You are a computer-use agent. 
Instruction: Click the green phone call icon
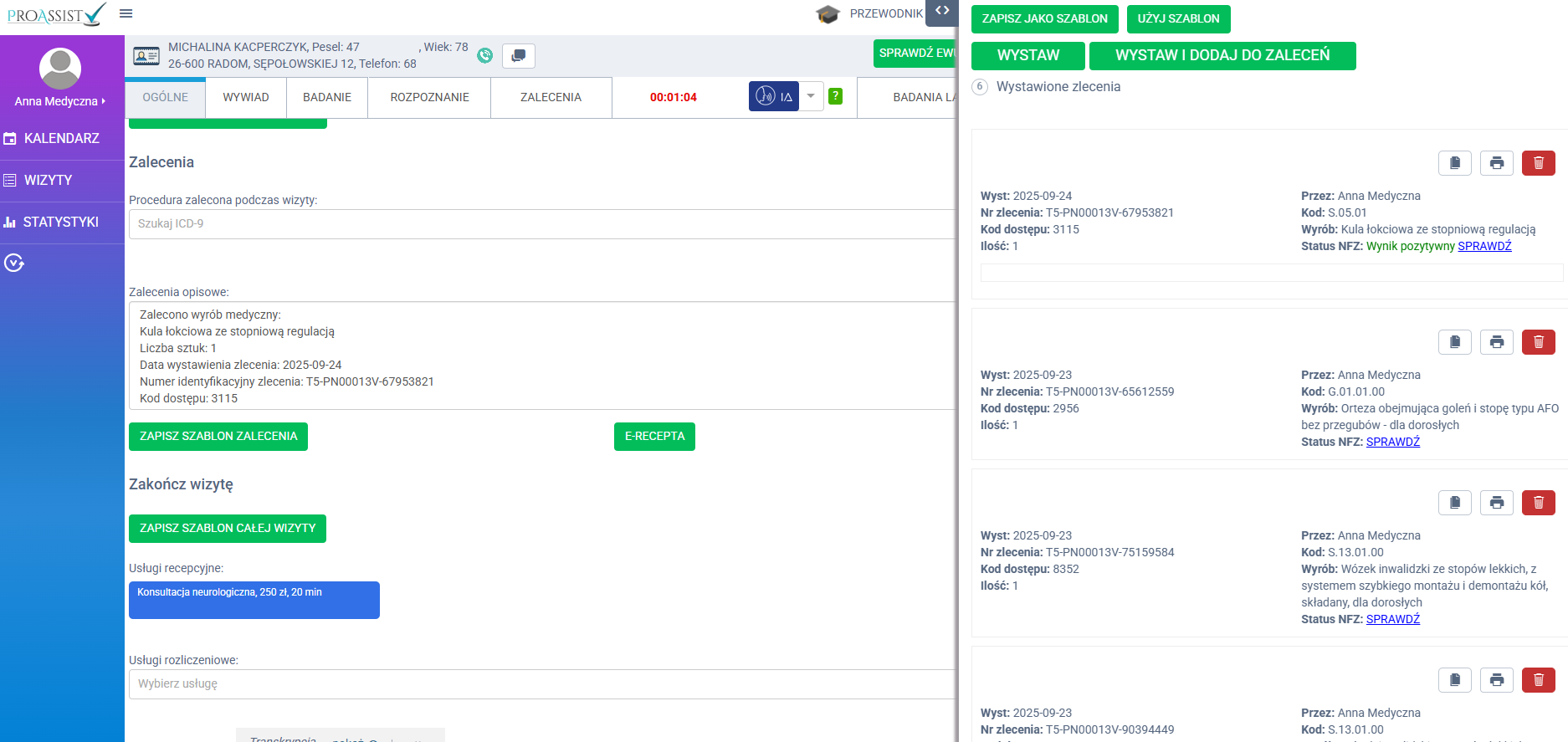pos(484,55)
